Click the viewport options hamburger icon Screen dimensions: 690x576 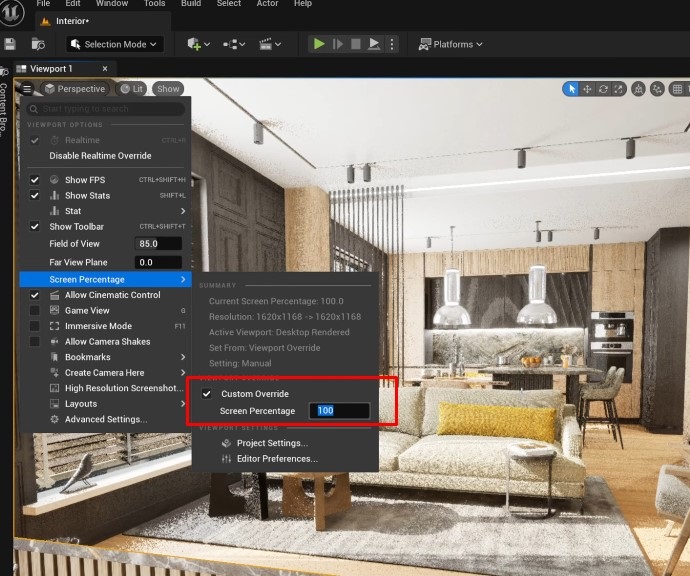27,89
